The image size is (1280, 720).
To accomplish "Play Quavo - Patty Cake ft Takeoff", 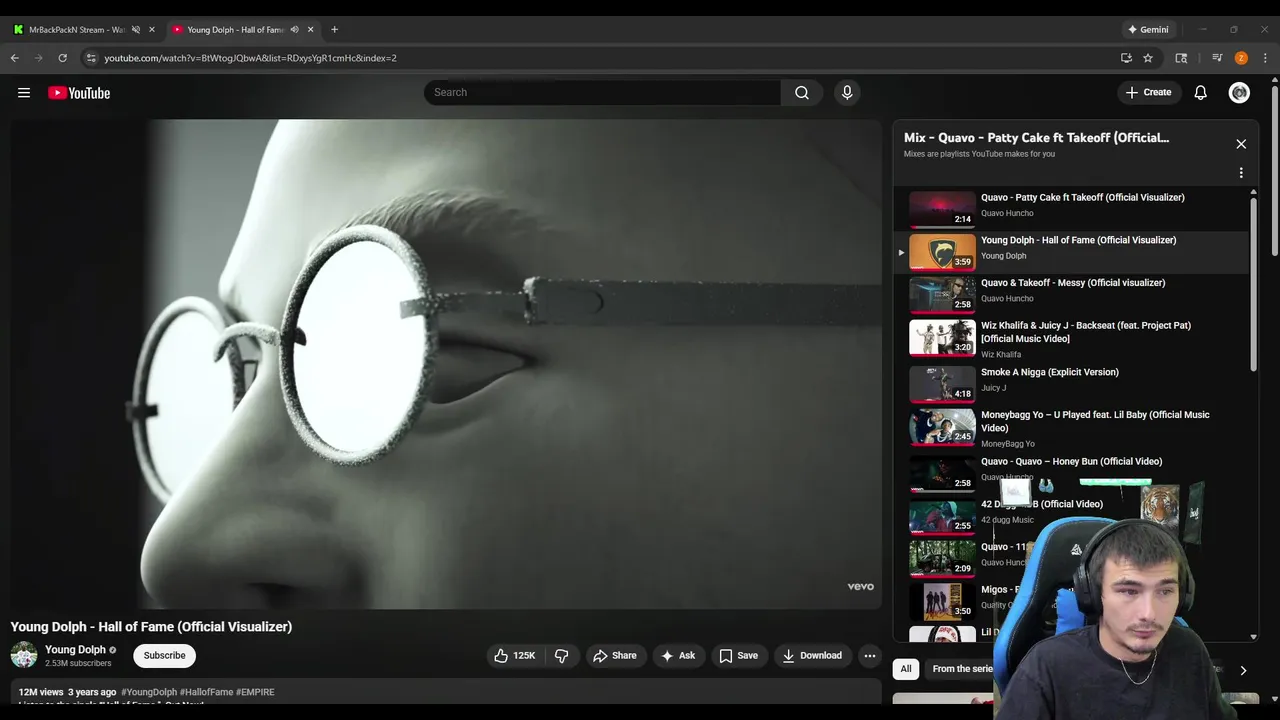I will pyautogui.click(x=1072, y=210).
